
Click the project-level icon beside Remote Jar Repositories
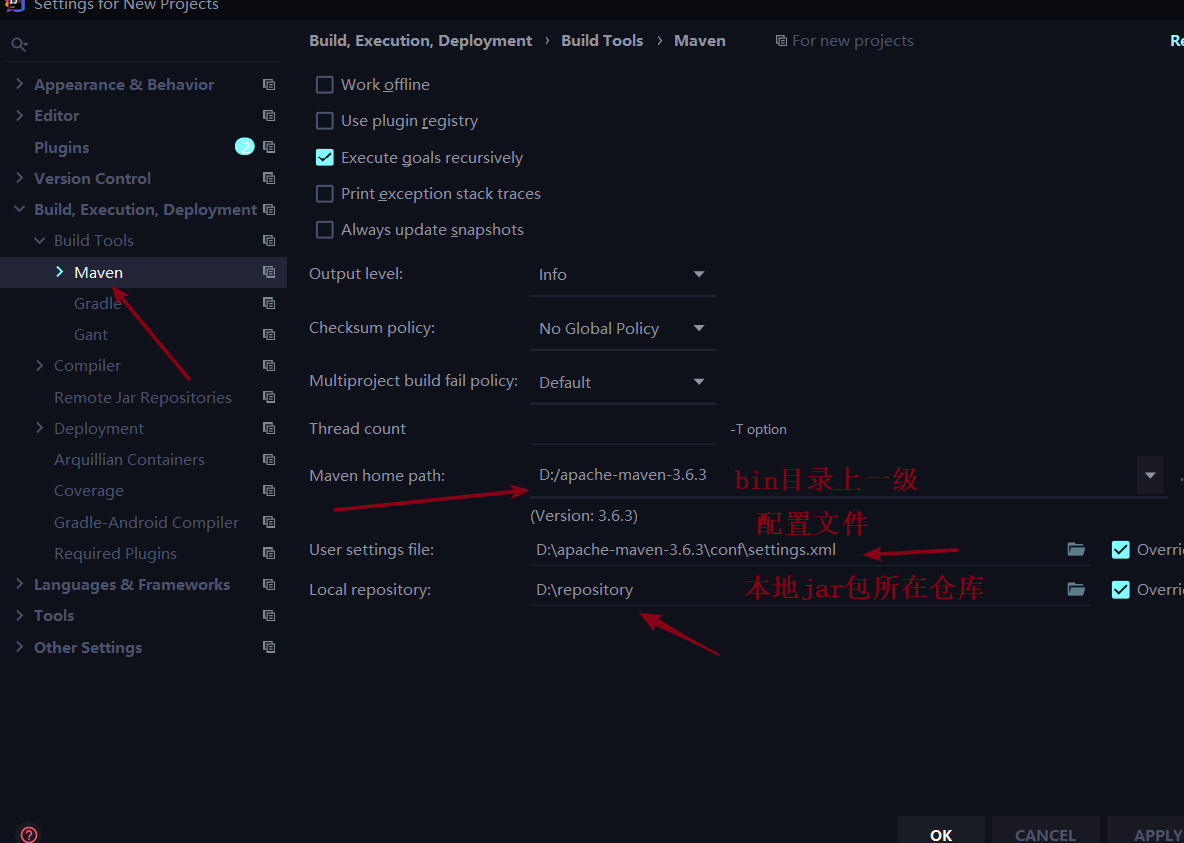coord(269,397)
